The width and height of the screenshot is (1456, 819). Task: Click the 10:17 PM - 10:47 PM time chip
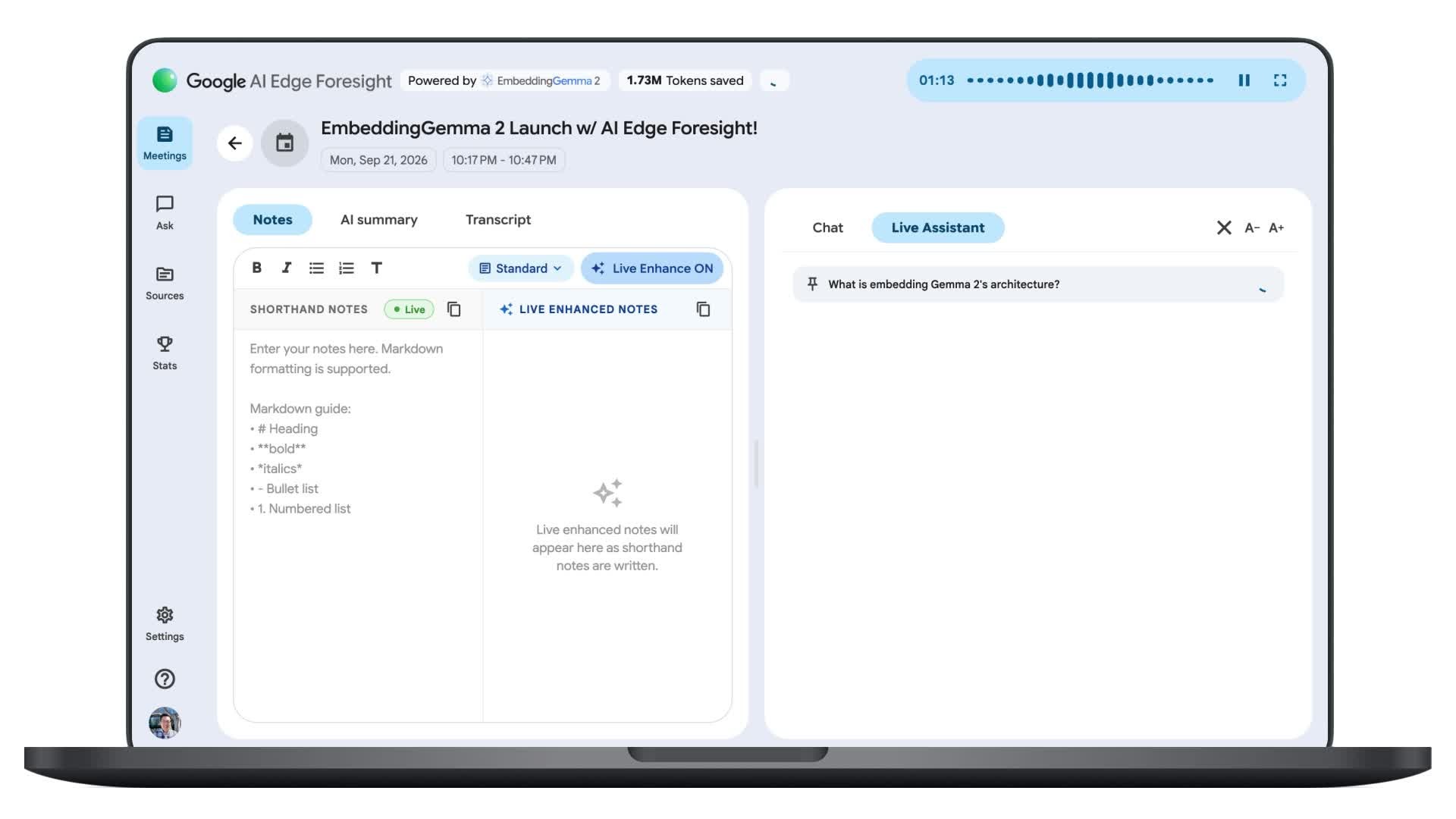504,160
